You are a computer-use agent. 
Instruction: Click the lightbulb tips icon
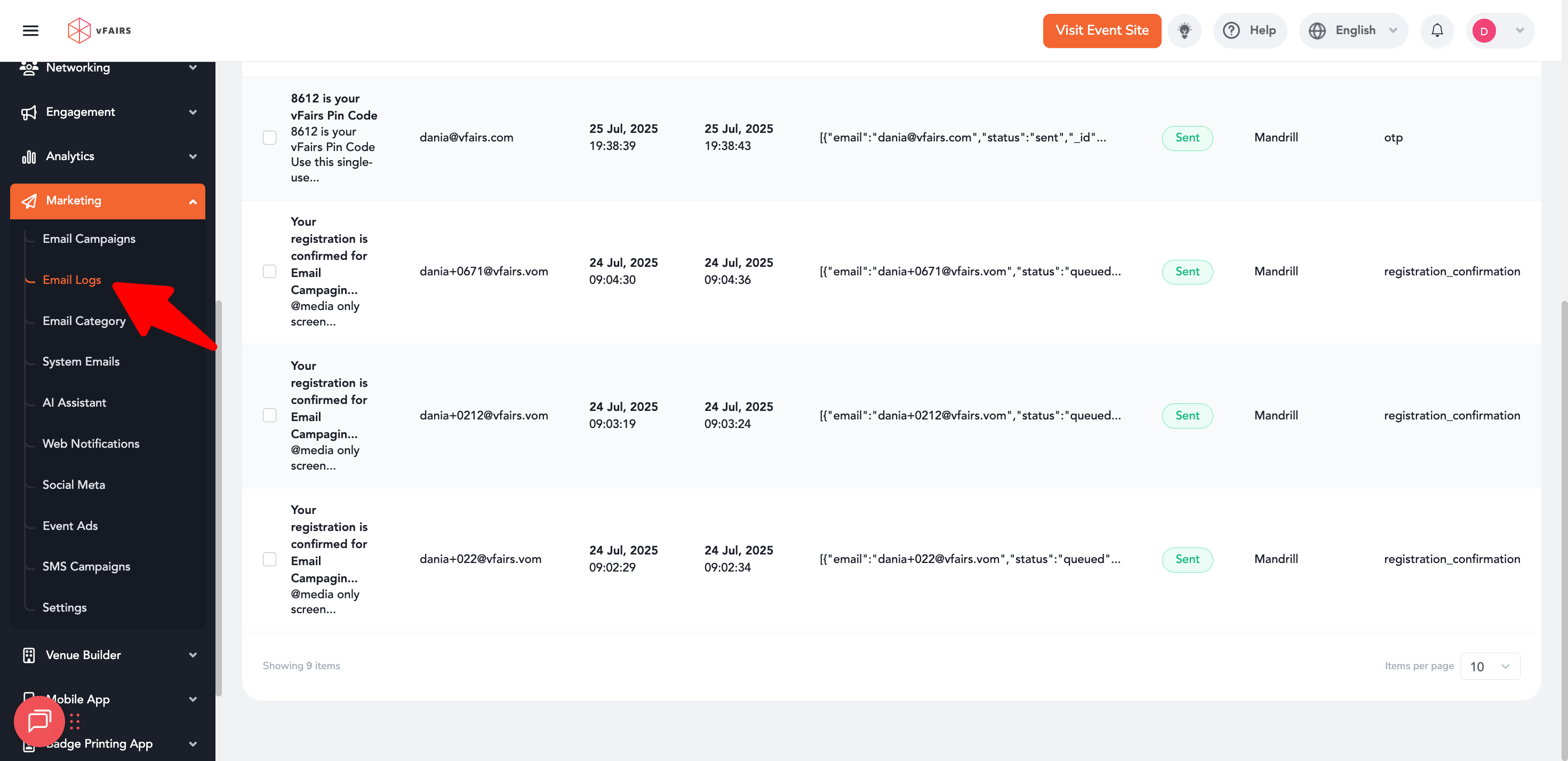point(1184,30)
